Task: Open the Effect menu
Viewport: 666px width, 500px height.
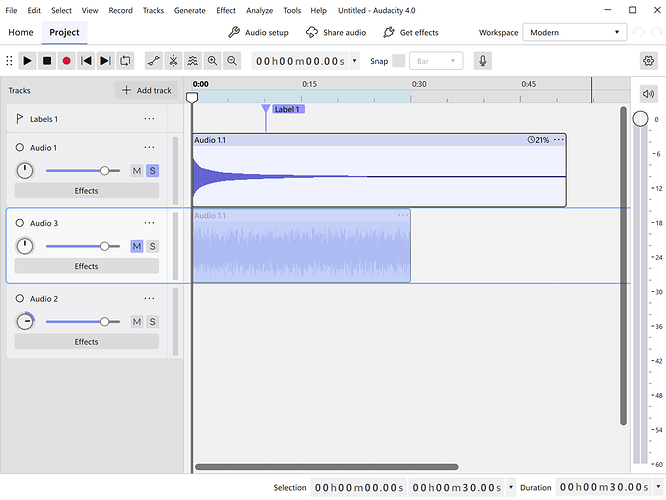Action: coord(226,10)
